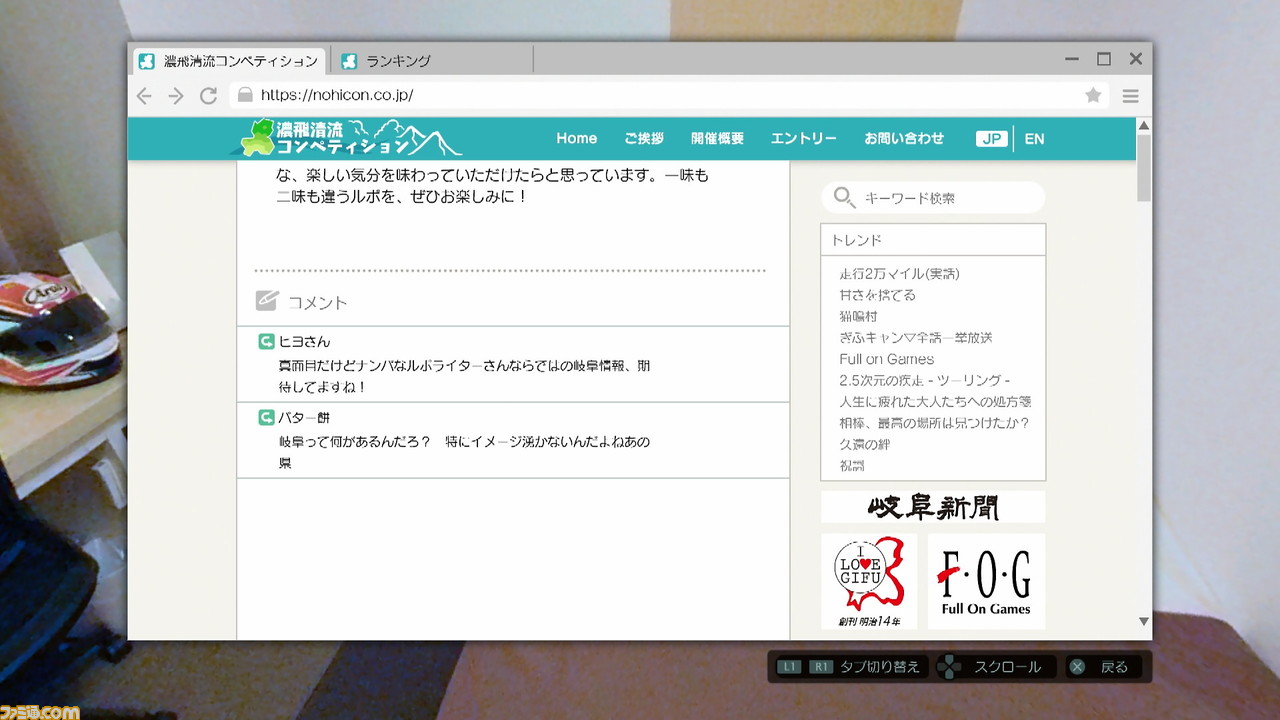Screen dimensions: 1280x720
Task: Click the コメント section heading
Action: [317, 302]
